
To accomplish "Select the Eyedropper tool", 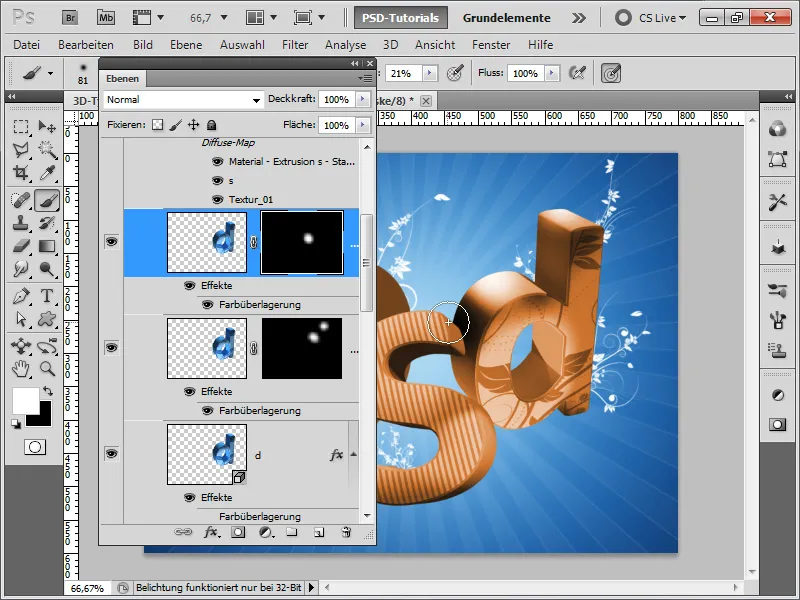I will (47, 172).
